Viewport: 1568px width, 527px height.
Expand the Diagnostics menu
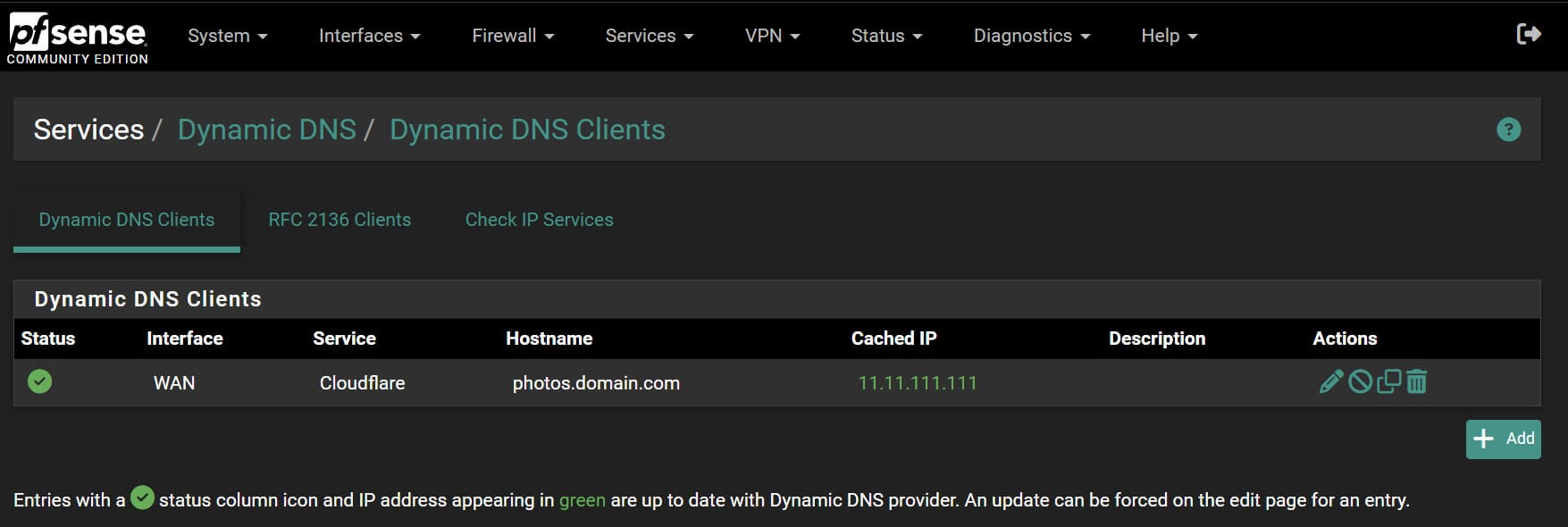click(1032, 36)
